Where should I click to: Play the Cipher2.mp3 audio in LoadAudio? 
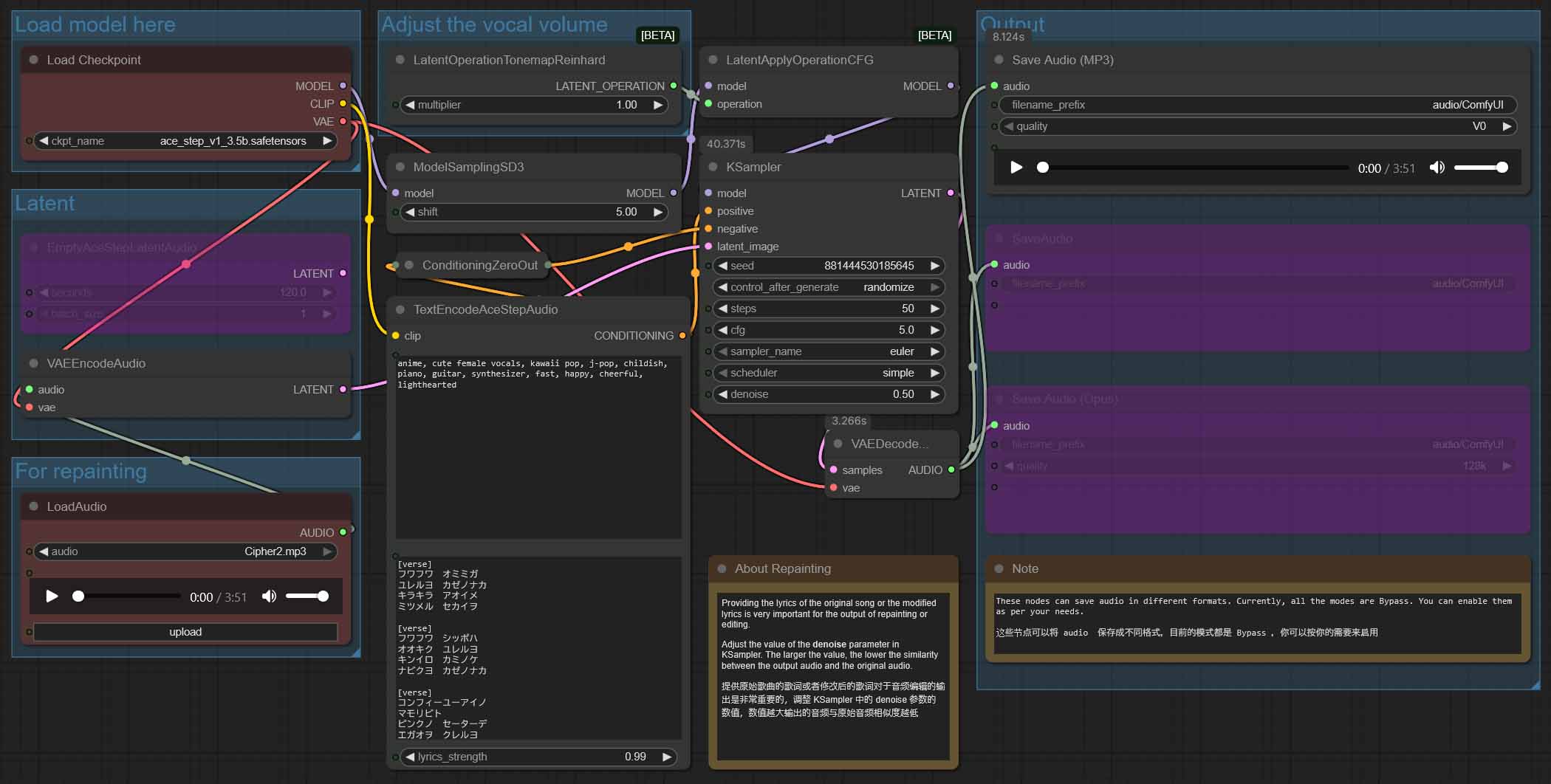pos(52,596)
